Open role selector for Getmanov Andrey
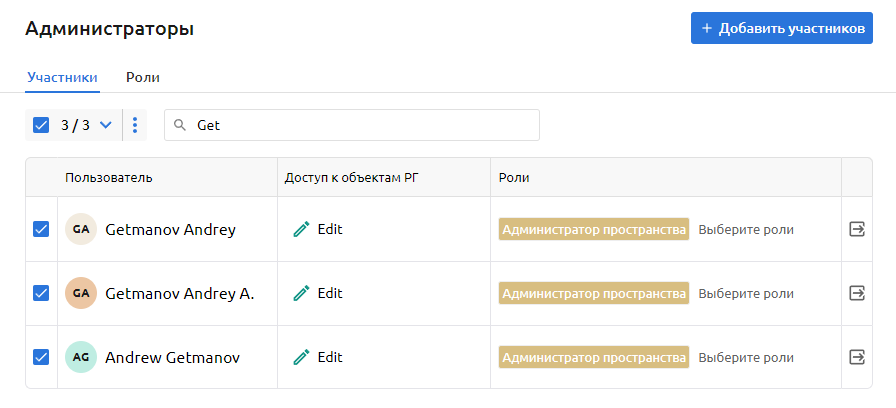This screenshot has height=408, width=896. pyautogui.click(x=745, y=229)
